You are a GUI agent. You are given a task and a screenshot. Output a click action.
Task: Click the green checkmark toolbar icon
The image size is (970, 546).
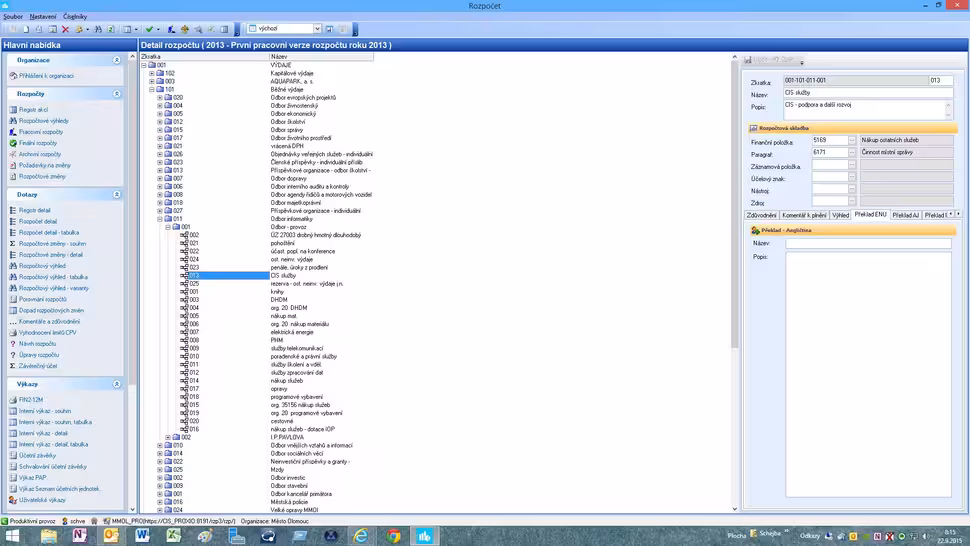pyautogui.click(x=149, y=29)
